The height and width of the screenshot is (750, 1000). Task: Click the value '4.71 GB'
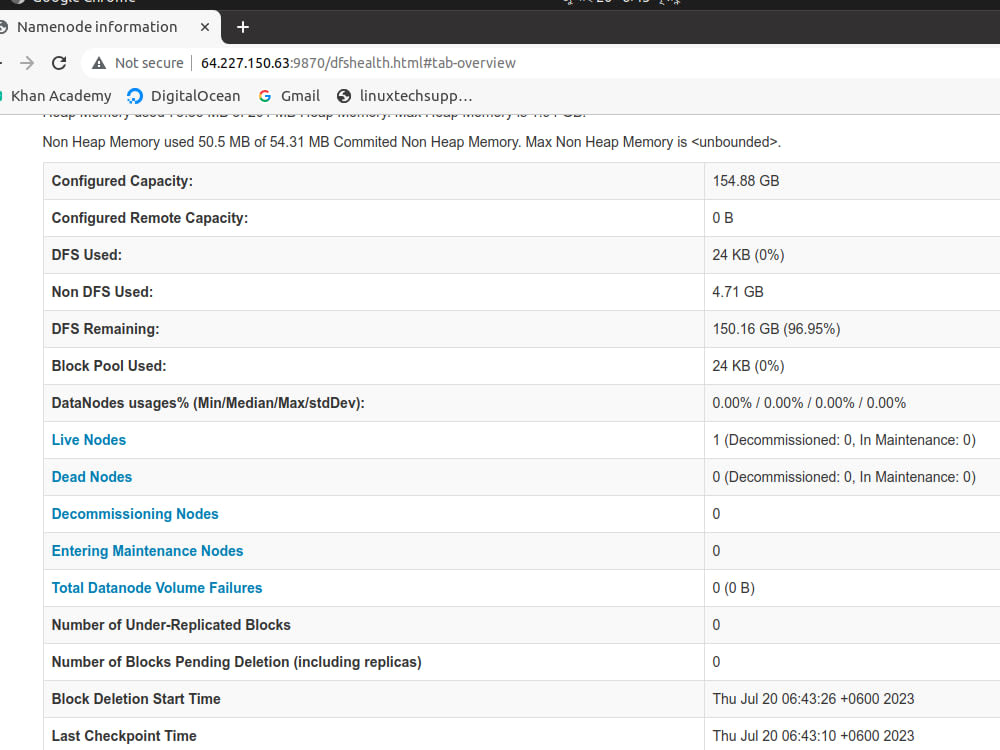738,292
